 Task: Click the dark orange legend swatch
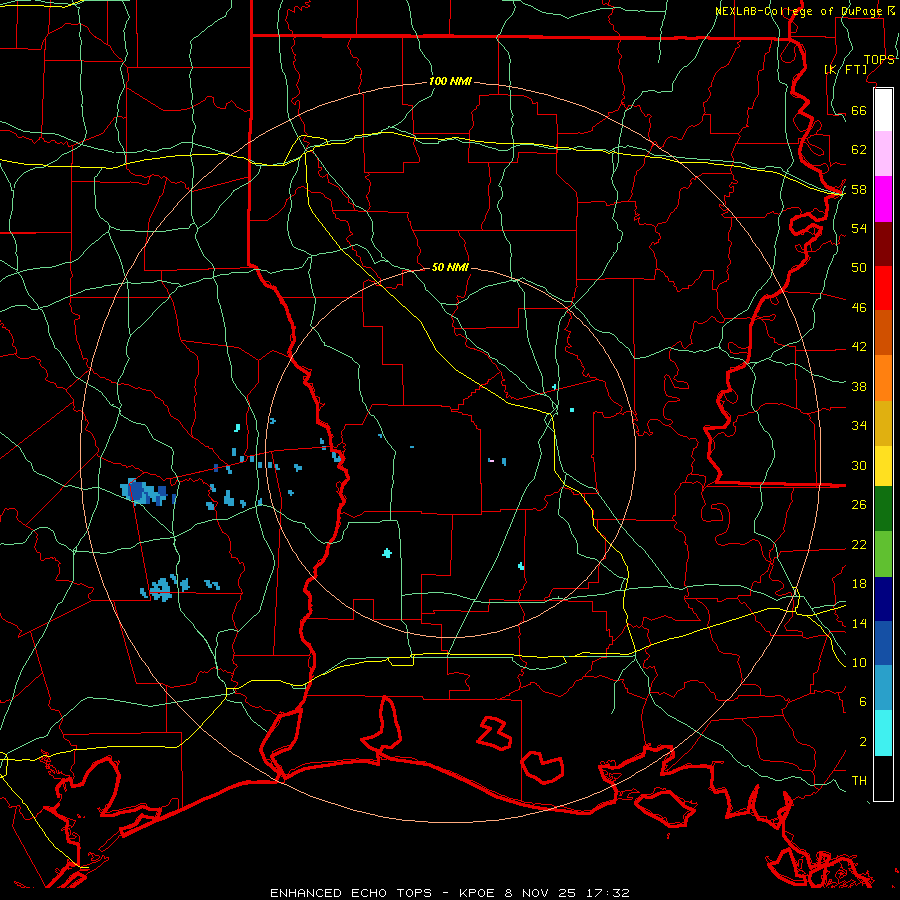click(x=883, y=333)
